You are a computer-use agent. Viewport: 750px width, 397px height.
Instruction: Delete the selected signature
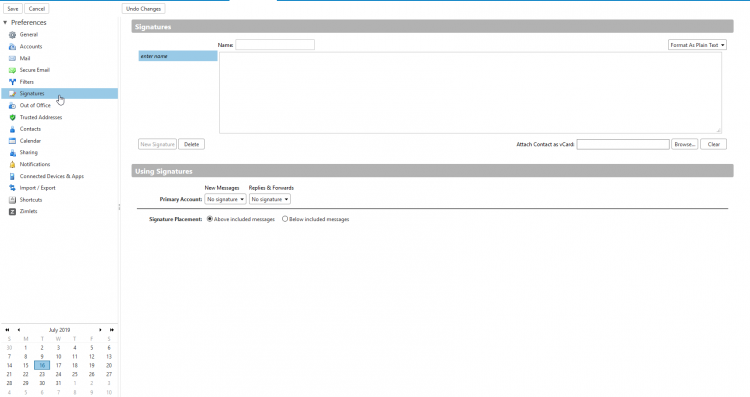tap(191, 144)
